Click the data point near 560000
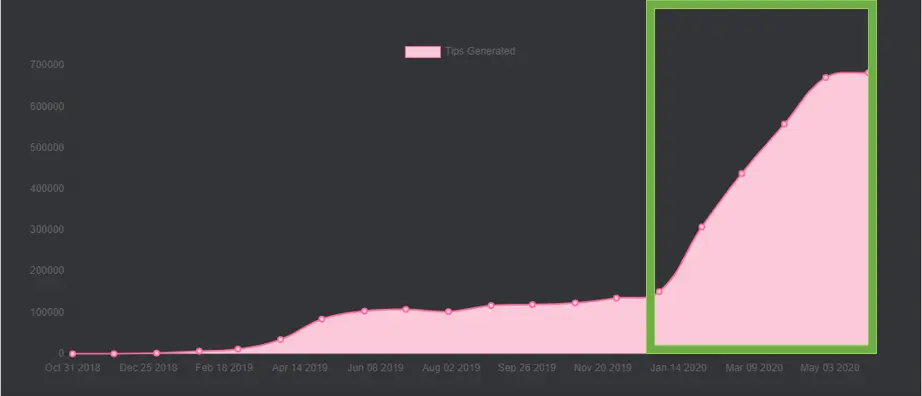This screenshot has height=396, width=922. click(784, 124)
